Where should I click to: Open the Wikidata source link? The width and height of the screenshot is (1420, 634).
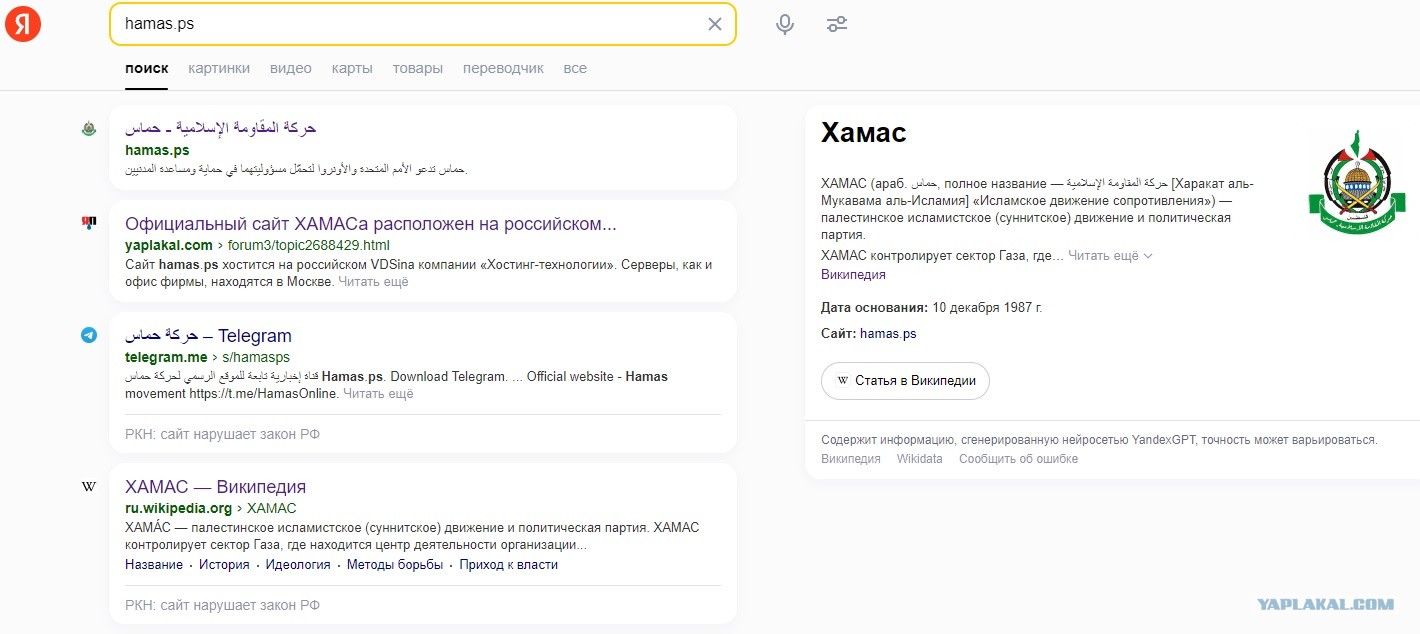[919, 459]
